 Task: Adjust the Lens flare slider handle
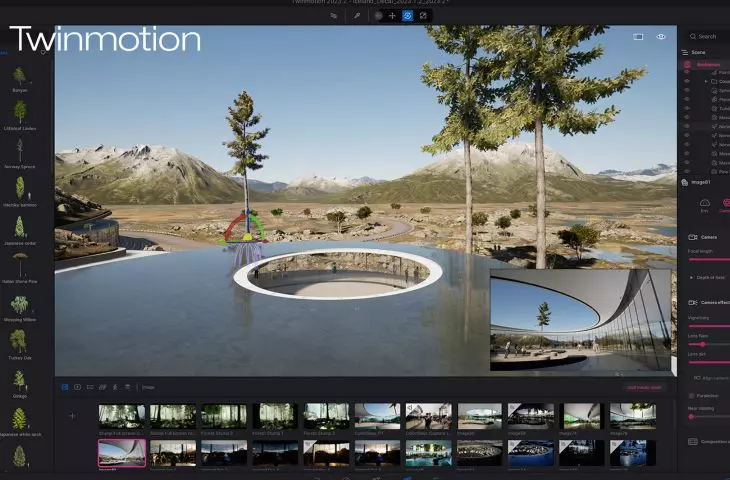pos(703,345)
